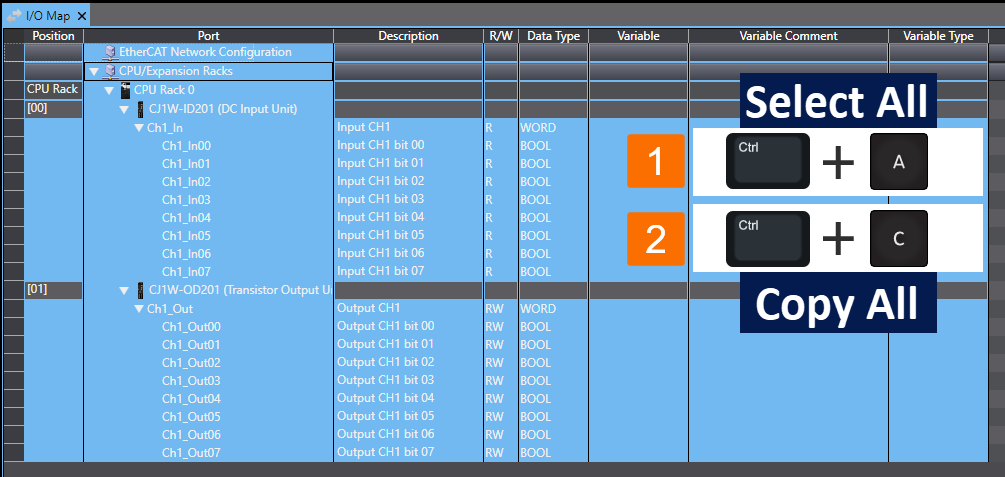Select the Ch1_Out02 port

[192, 363]
